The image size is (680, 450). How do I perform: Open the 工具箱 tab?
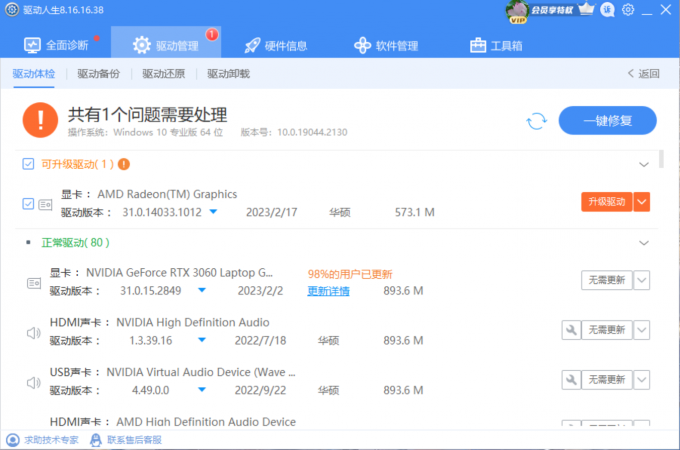pyautogui.click(x=496, y=46)
